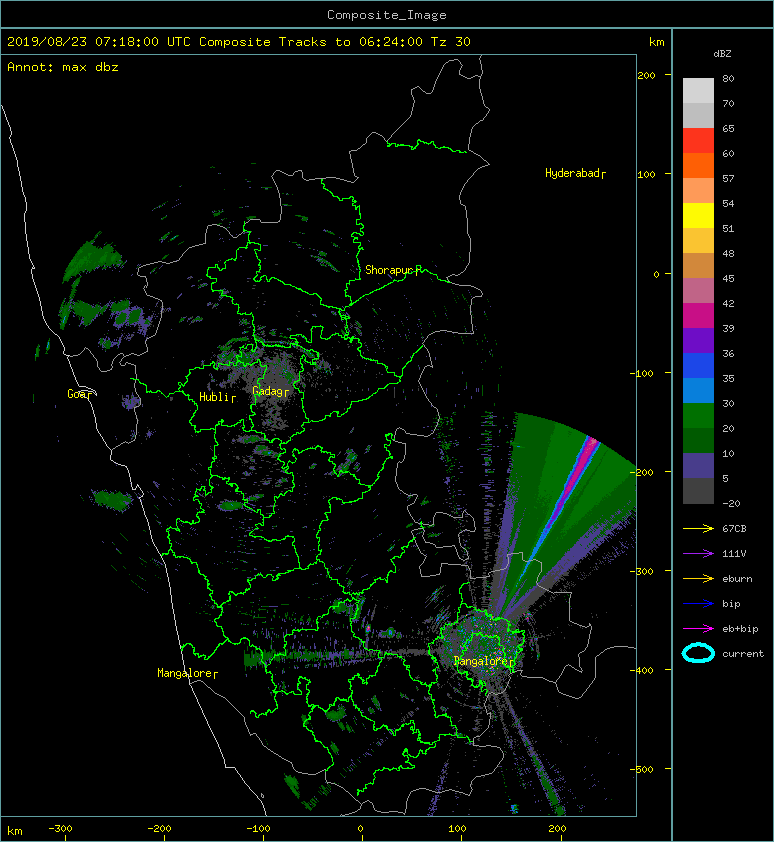774x842 pixels.
Task: Click the Gadag city label
Action: coord(269,391)
